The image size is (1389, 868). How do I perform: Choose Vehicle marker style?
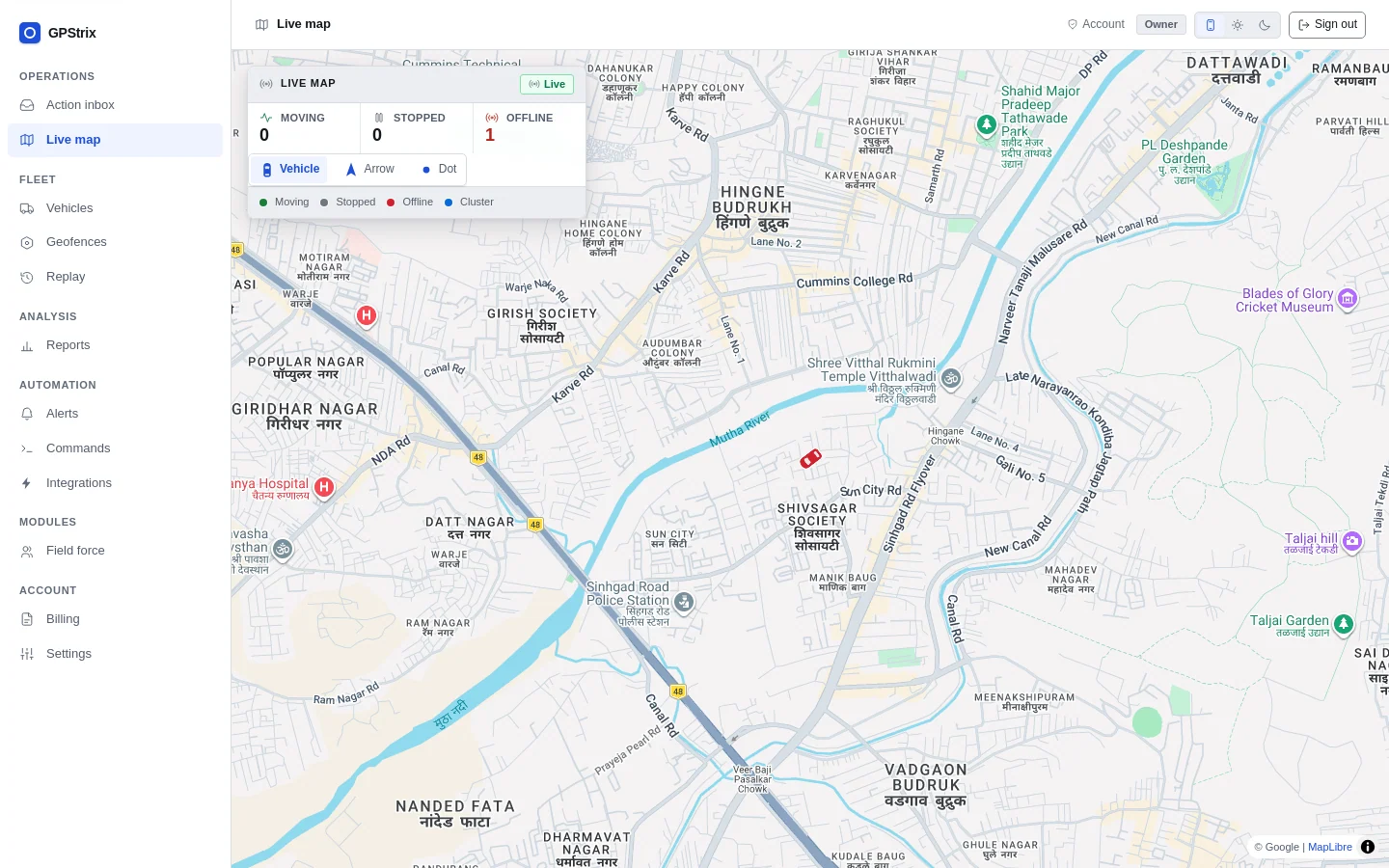(290, 170)
